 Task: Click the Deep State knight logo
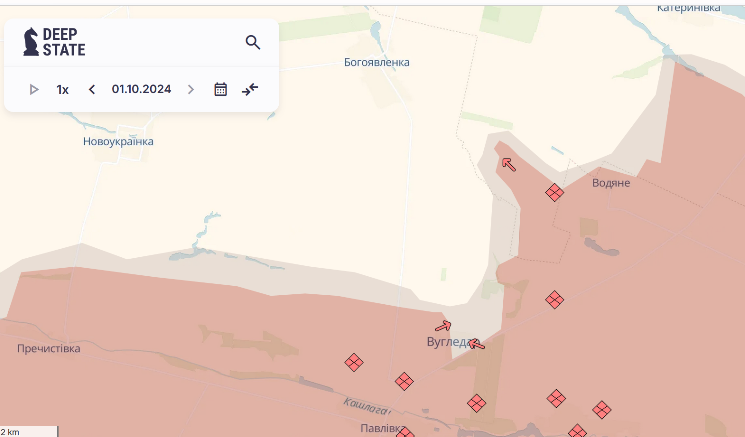[x=31, y=42]
